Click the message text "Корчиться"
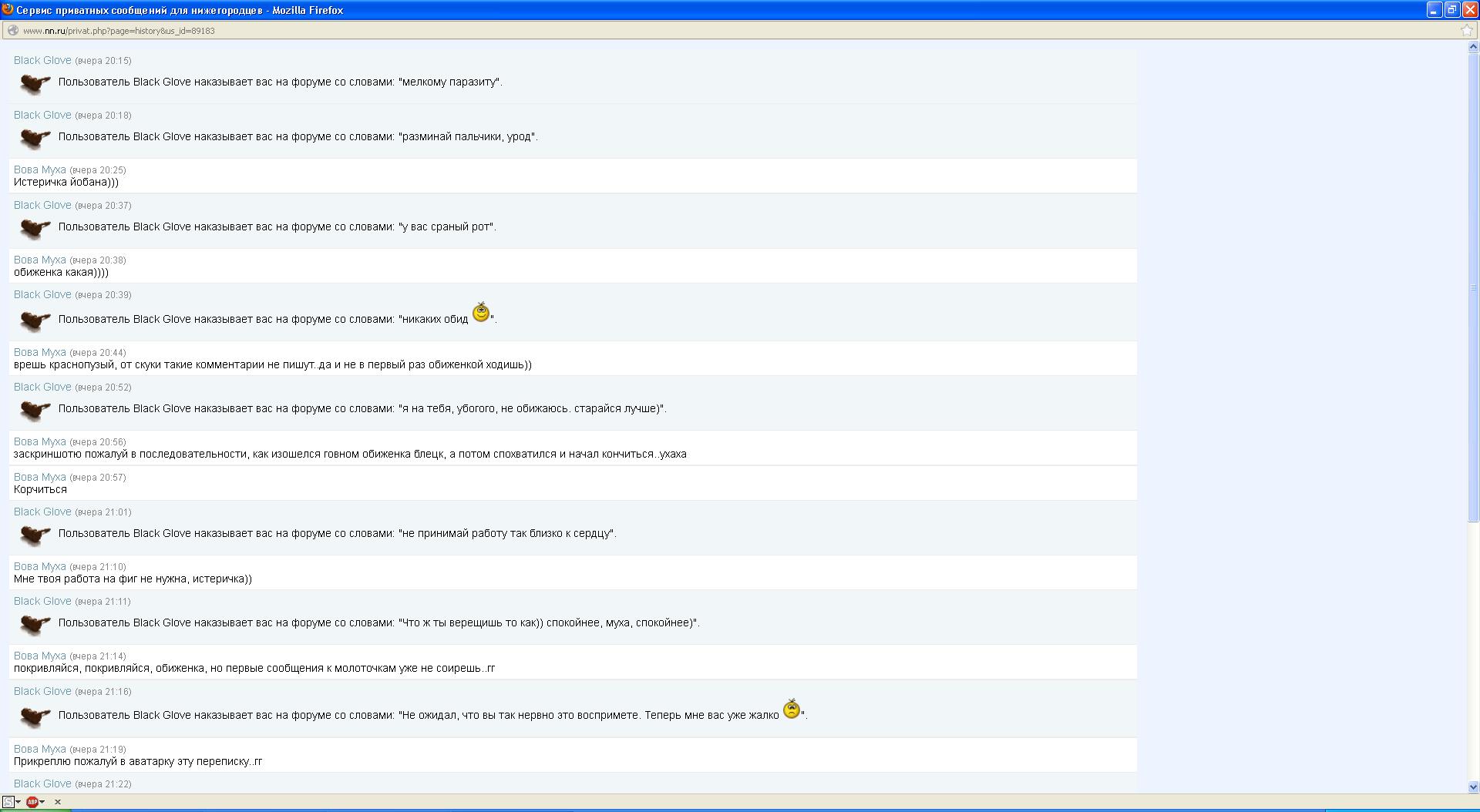Screen dimensions: 1480x812 point(40,489)
